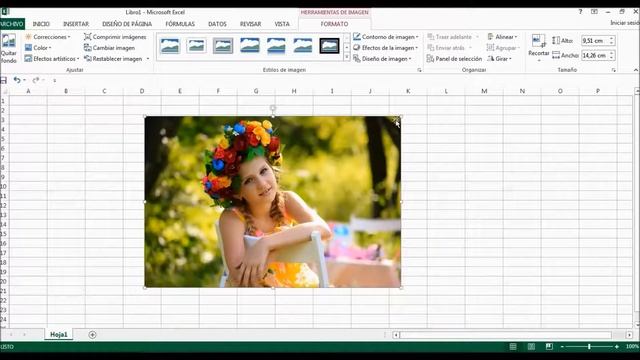Click the zoom out minus button
Viewport: 640px width, 360px height.
point(562,347)
